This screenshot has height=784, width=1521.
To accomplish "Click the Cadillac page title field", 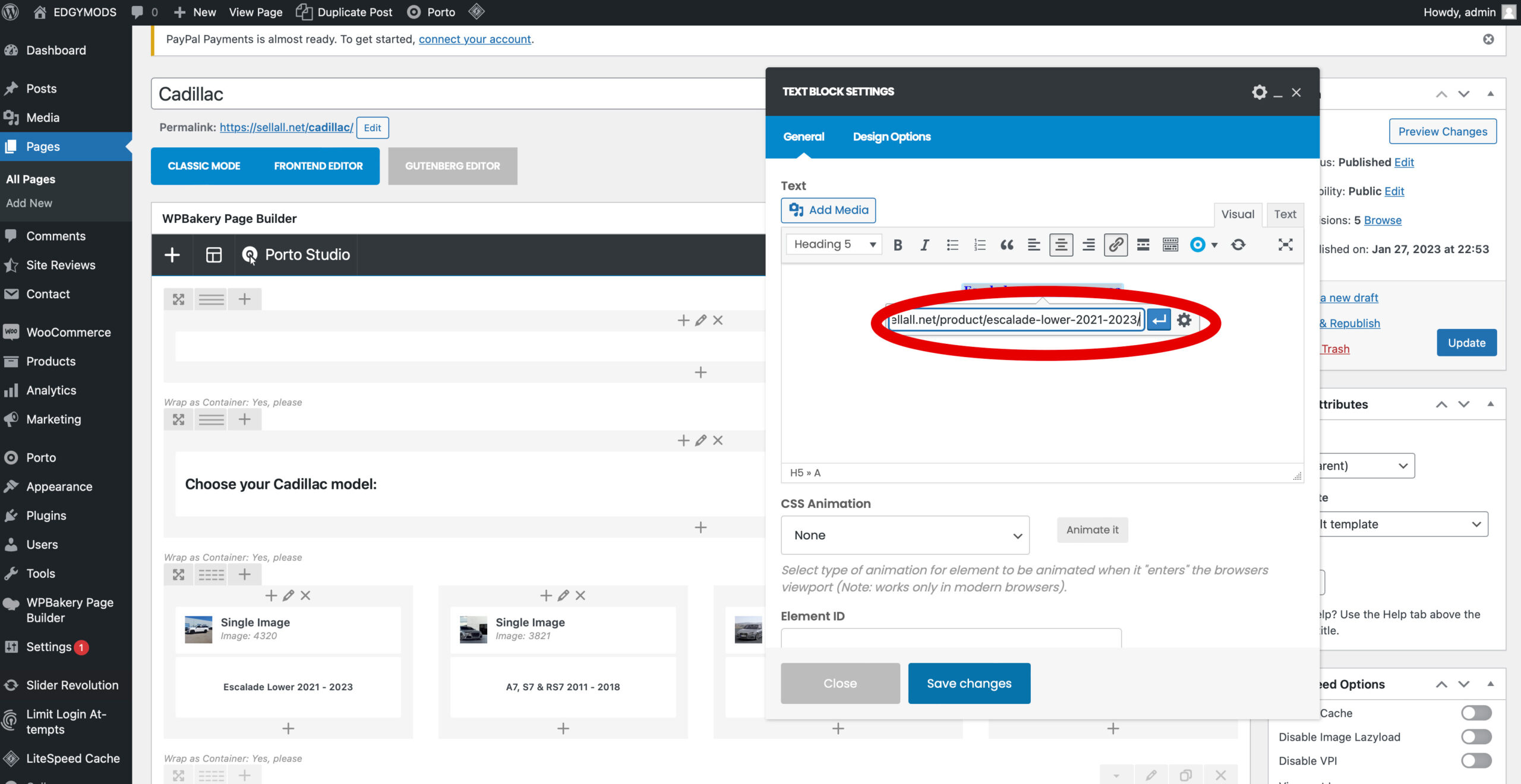I will [x=457, y=94].
